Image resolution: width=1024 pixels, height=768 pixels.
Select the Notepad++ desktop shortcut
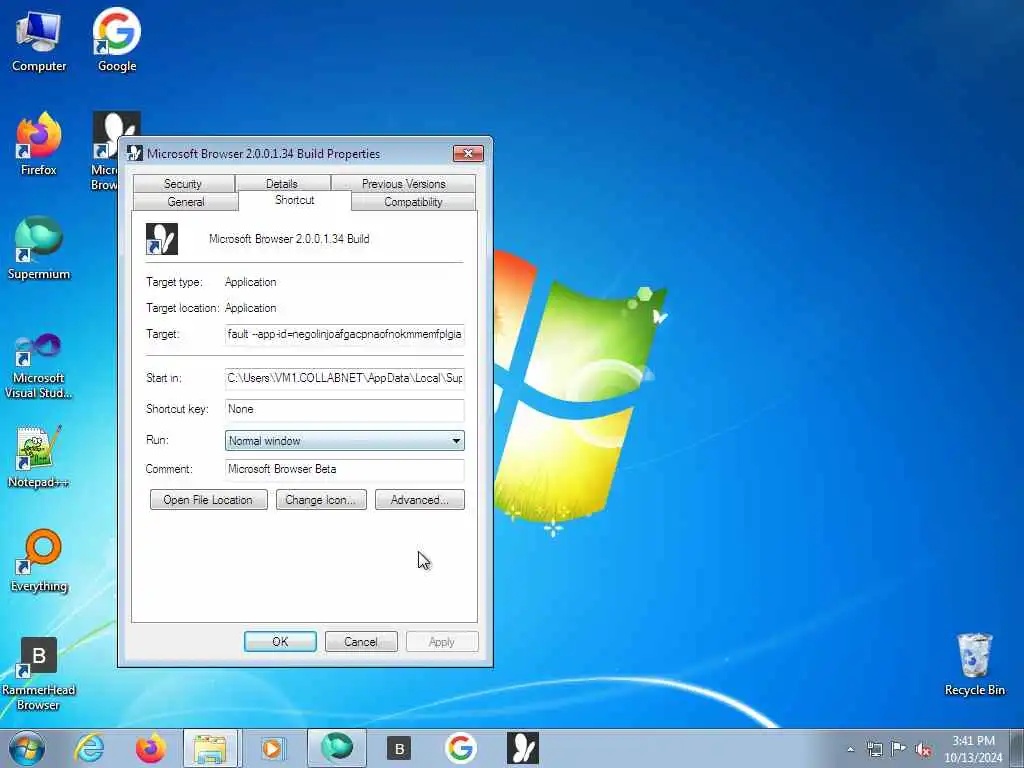39,457
